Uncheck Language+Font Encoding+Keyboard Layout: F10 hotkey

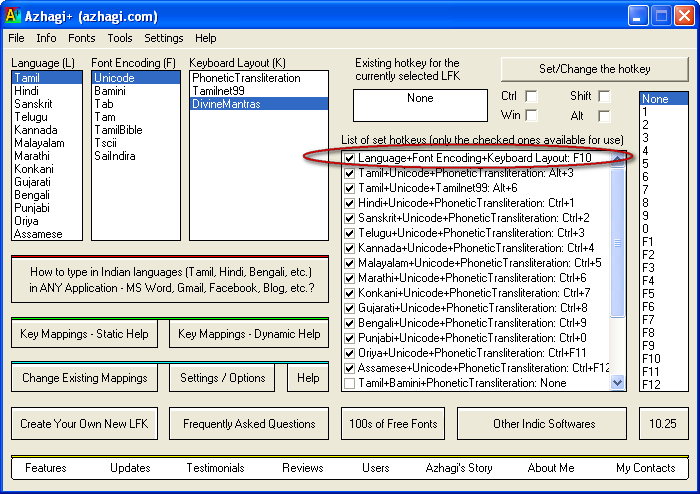(x=350, y=158)
